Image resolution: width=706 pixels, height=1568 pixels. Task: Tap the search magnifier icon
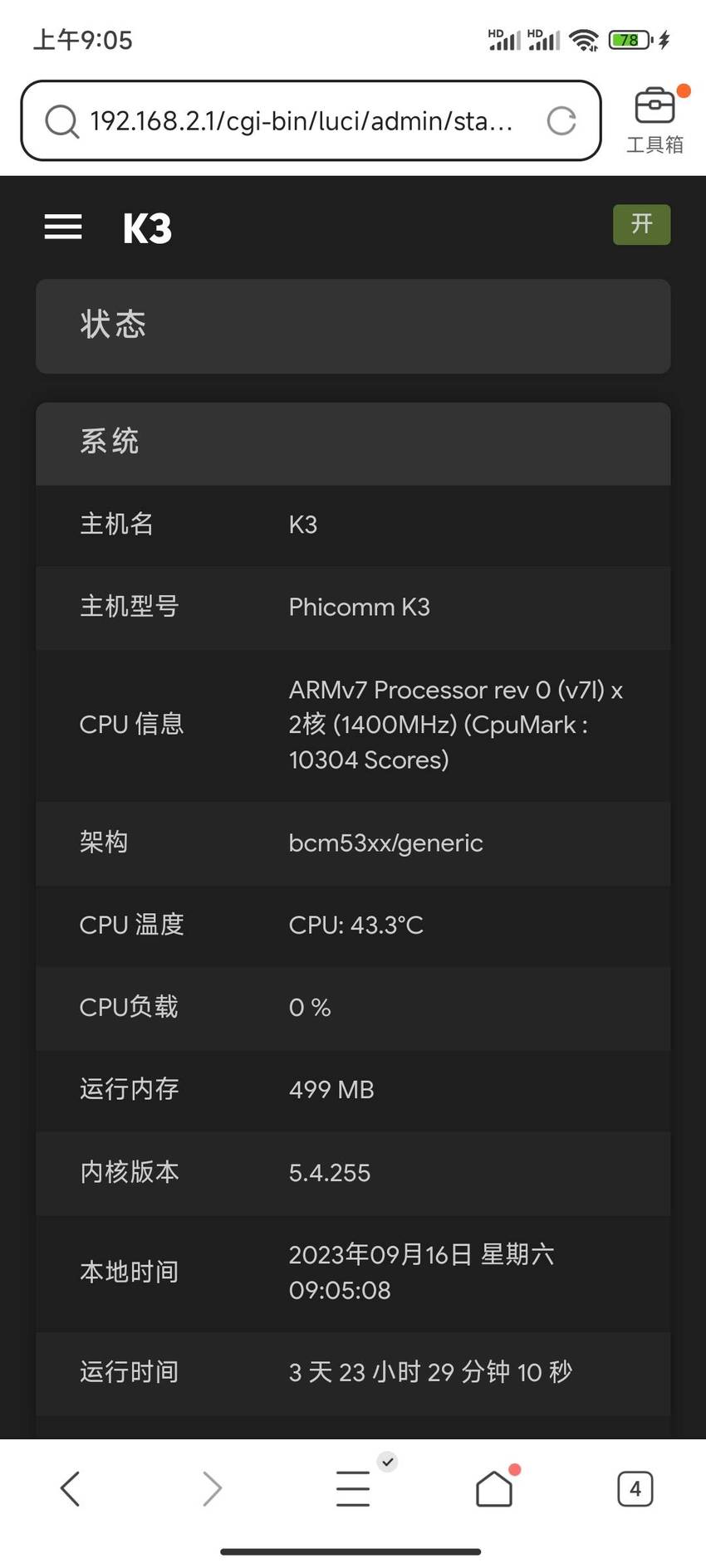pos(62,121)
